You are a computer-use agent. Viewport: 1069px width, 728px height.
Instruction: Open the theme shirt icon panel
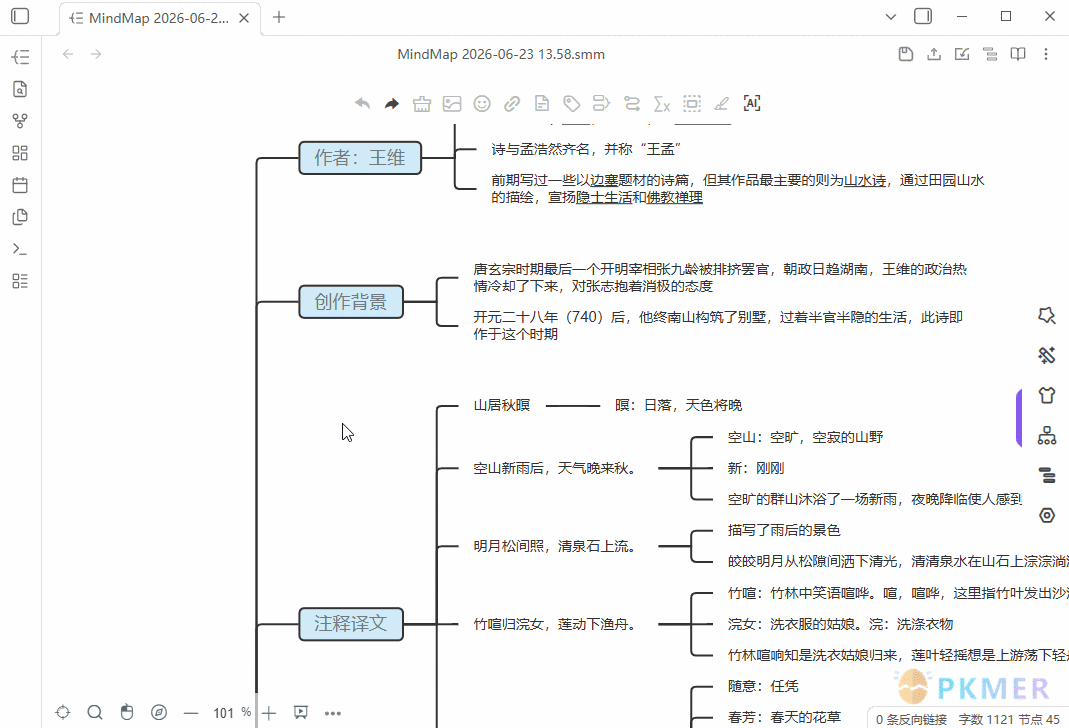tap(1047, 395)
